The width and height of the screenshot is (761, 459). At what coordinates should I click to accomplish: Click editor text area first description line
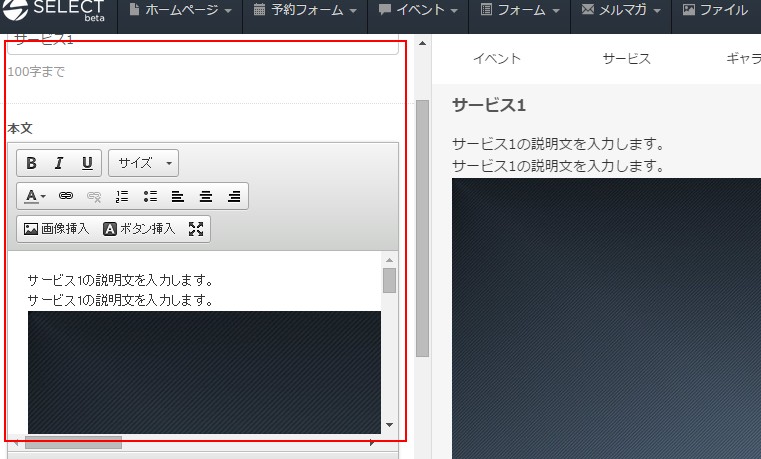click(x=120, y=280)
